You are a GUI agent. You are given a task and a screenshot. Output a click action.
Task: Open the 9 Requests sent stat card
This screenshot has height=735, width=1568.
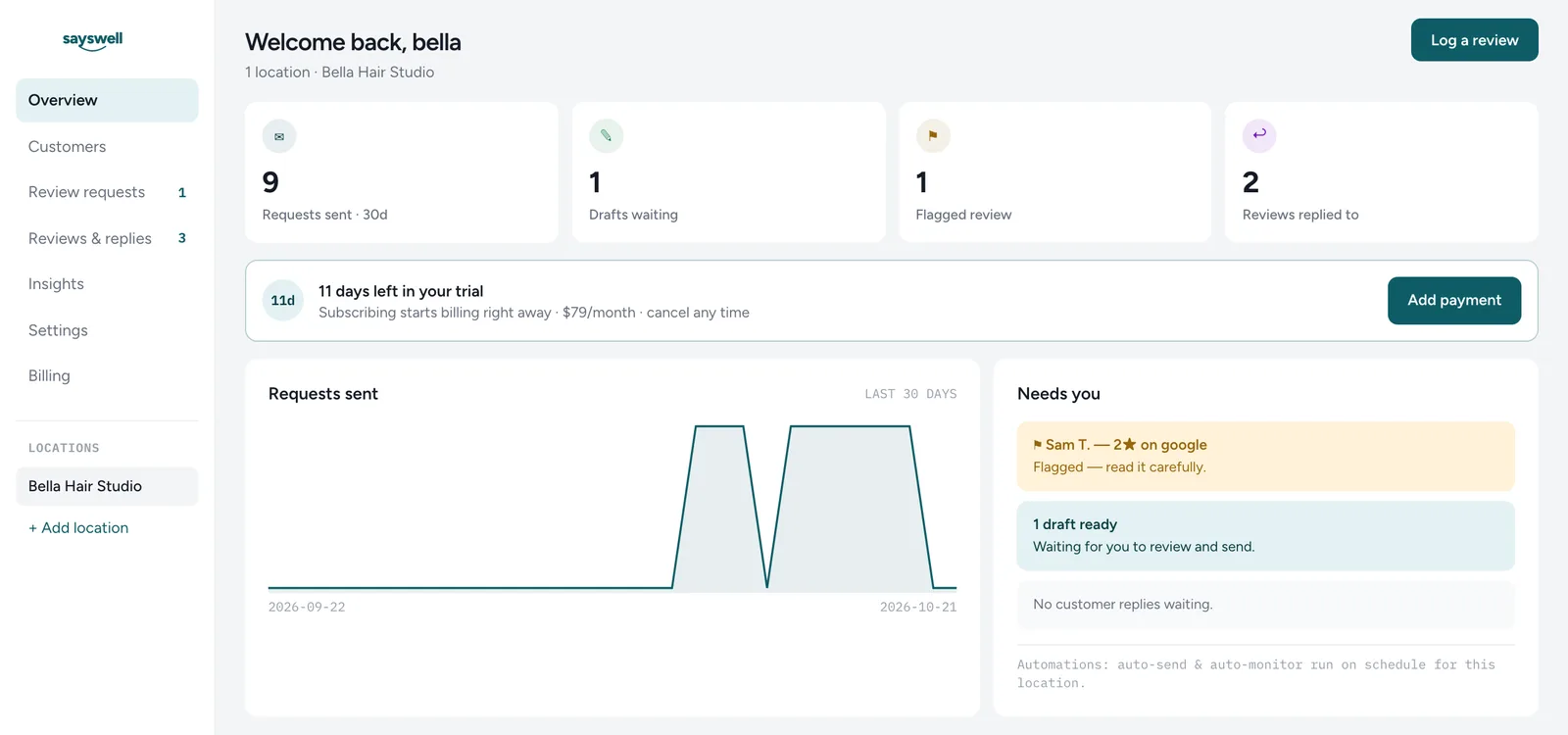tap(402, 172)
